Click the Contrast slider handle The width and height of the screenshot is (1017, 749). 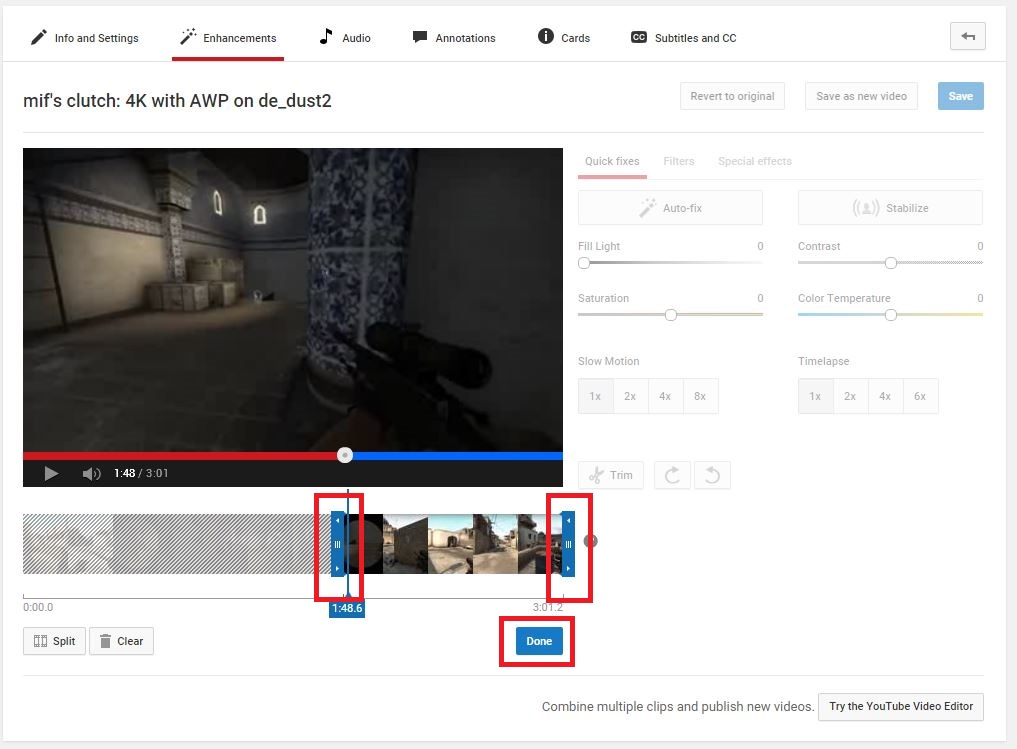click(891, 263)
